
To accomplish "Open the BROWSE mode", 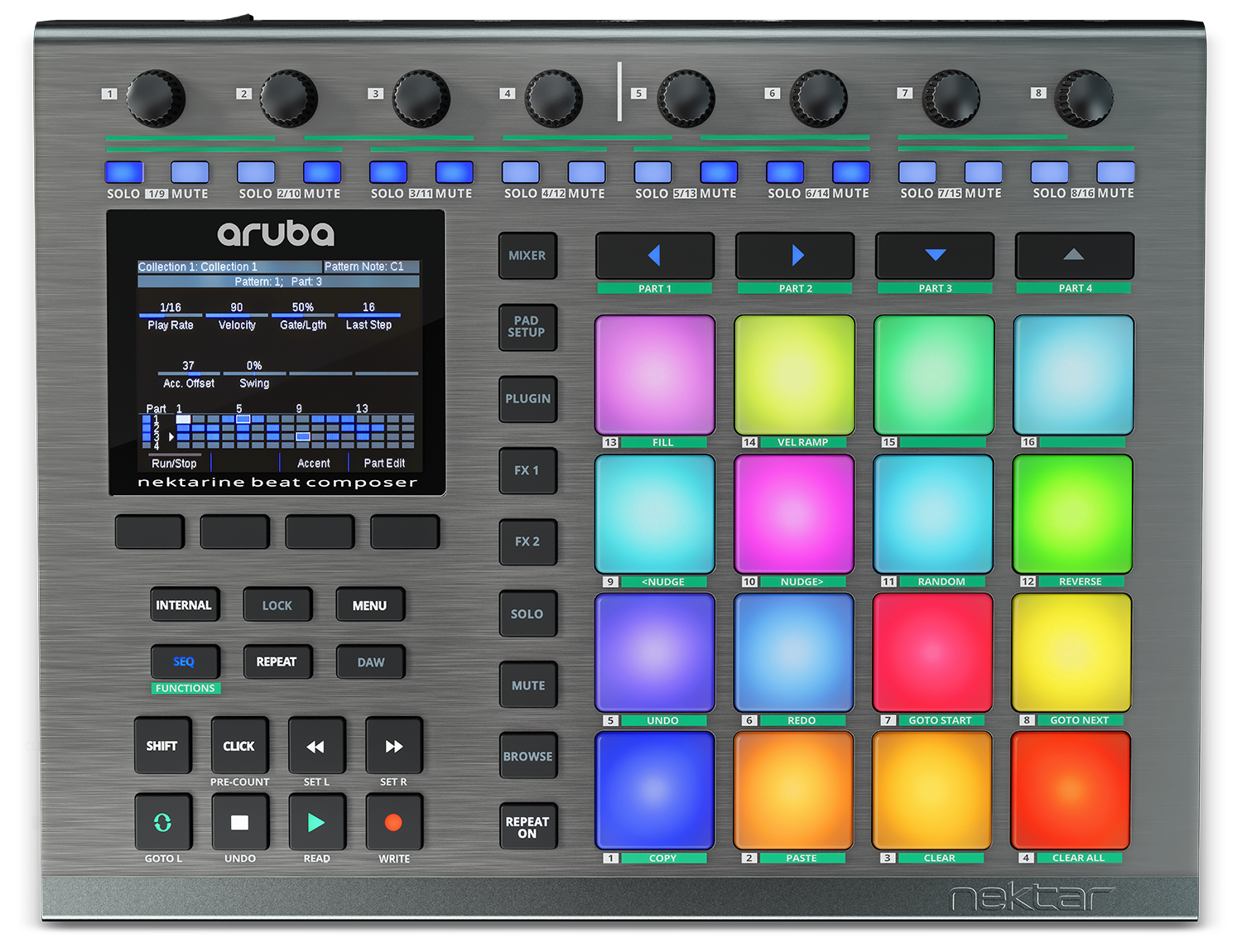I will pos(527,756).
